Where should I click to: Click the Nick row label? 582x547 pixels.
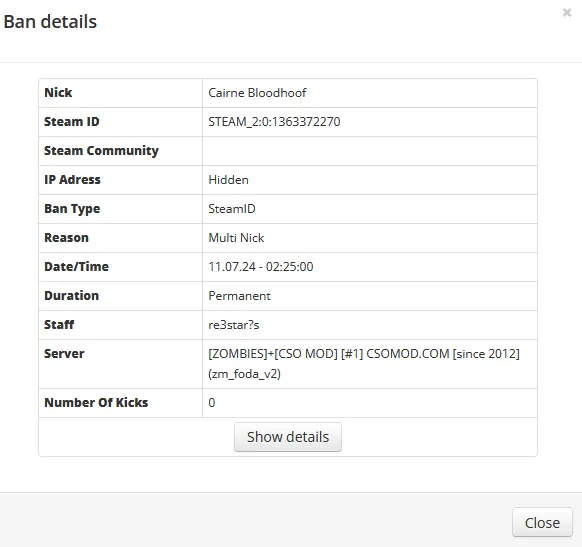click(58, 93)
